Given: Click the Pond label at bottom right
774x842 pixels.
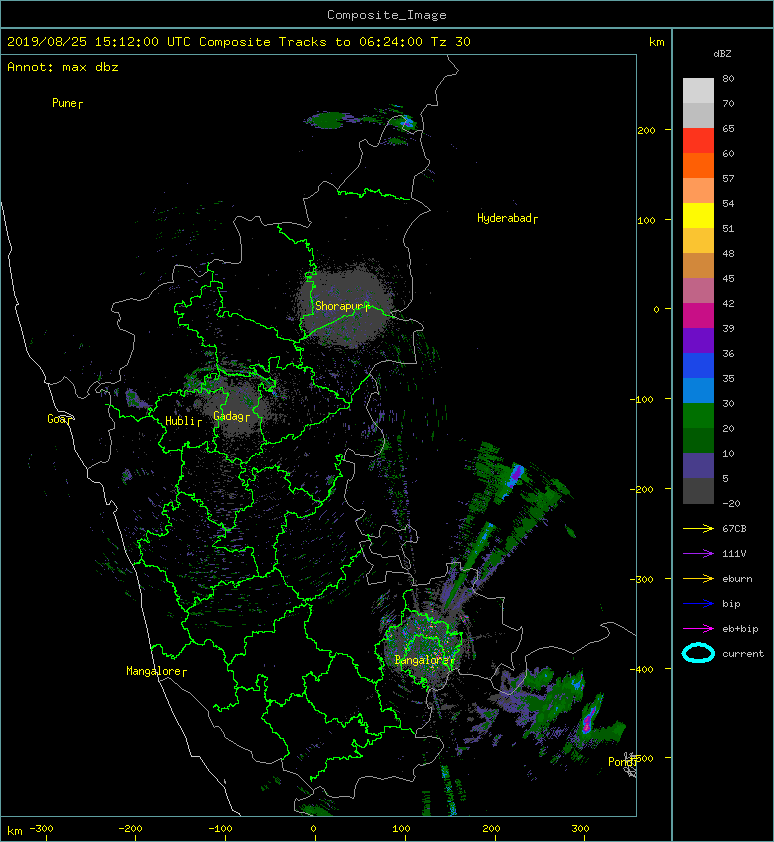Looking at the screenshot, I should coord(620,762).
